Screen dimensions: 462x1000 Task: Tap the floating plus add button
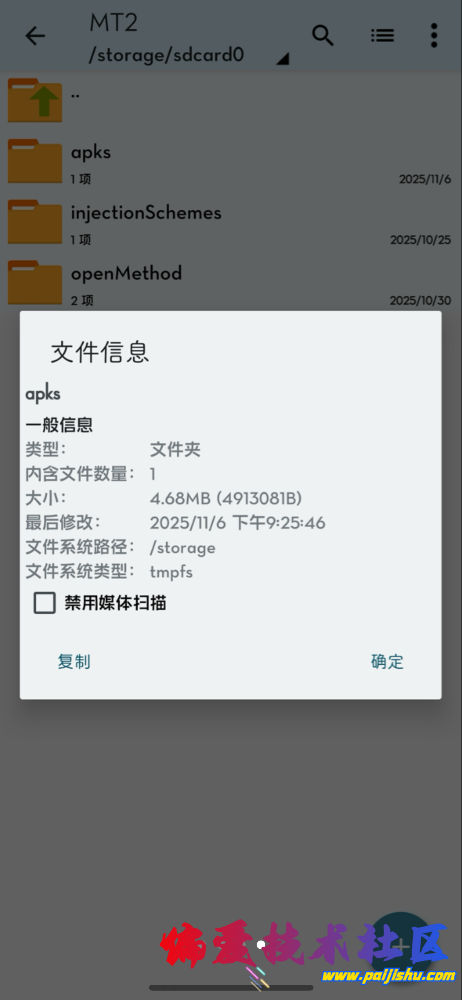point(401,946)
